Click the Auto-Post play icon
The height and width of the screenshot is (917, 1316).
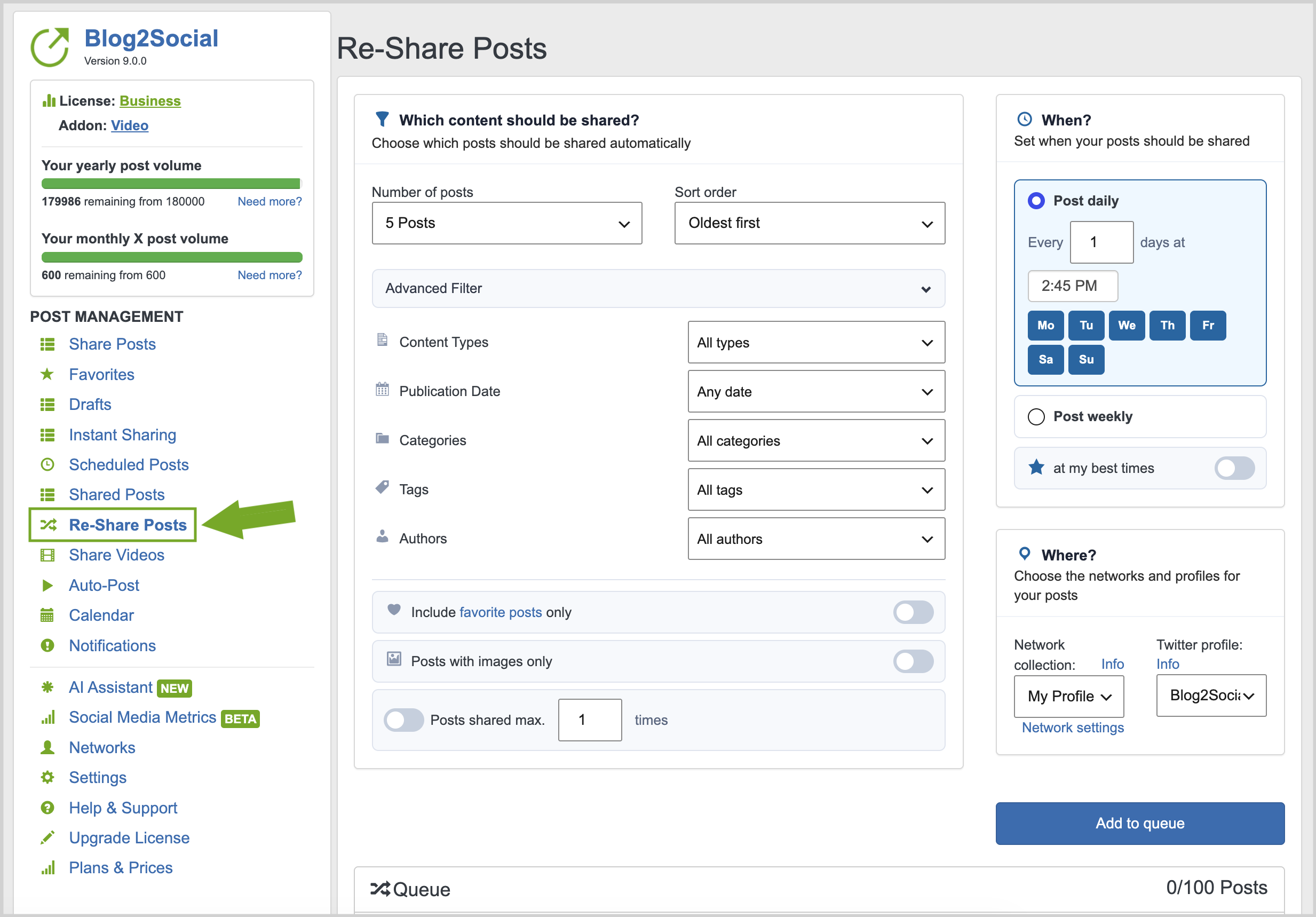pyautogui.click(x=47, y=585)
